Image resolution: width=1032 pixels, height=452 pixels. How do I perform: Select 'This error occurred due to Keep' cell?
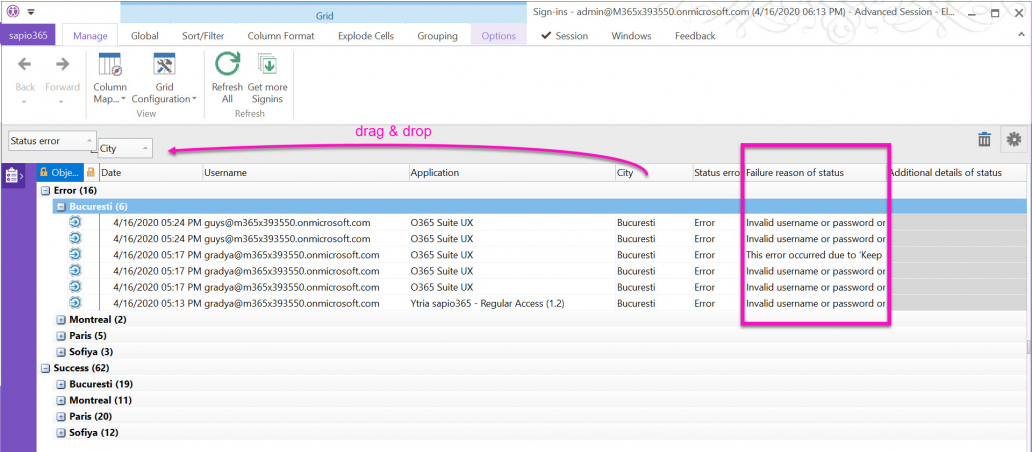(815, 255)
